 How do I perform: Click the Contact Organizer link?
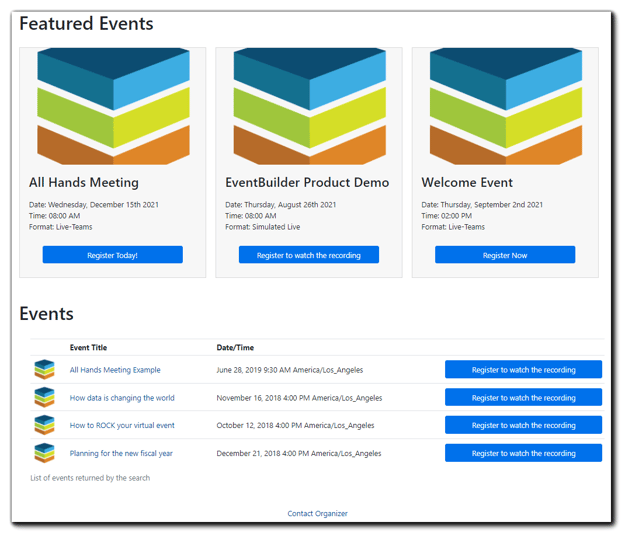(x=317, y=514)
